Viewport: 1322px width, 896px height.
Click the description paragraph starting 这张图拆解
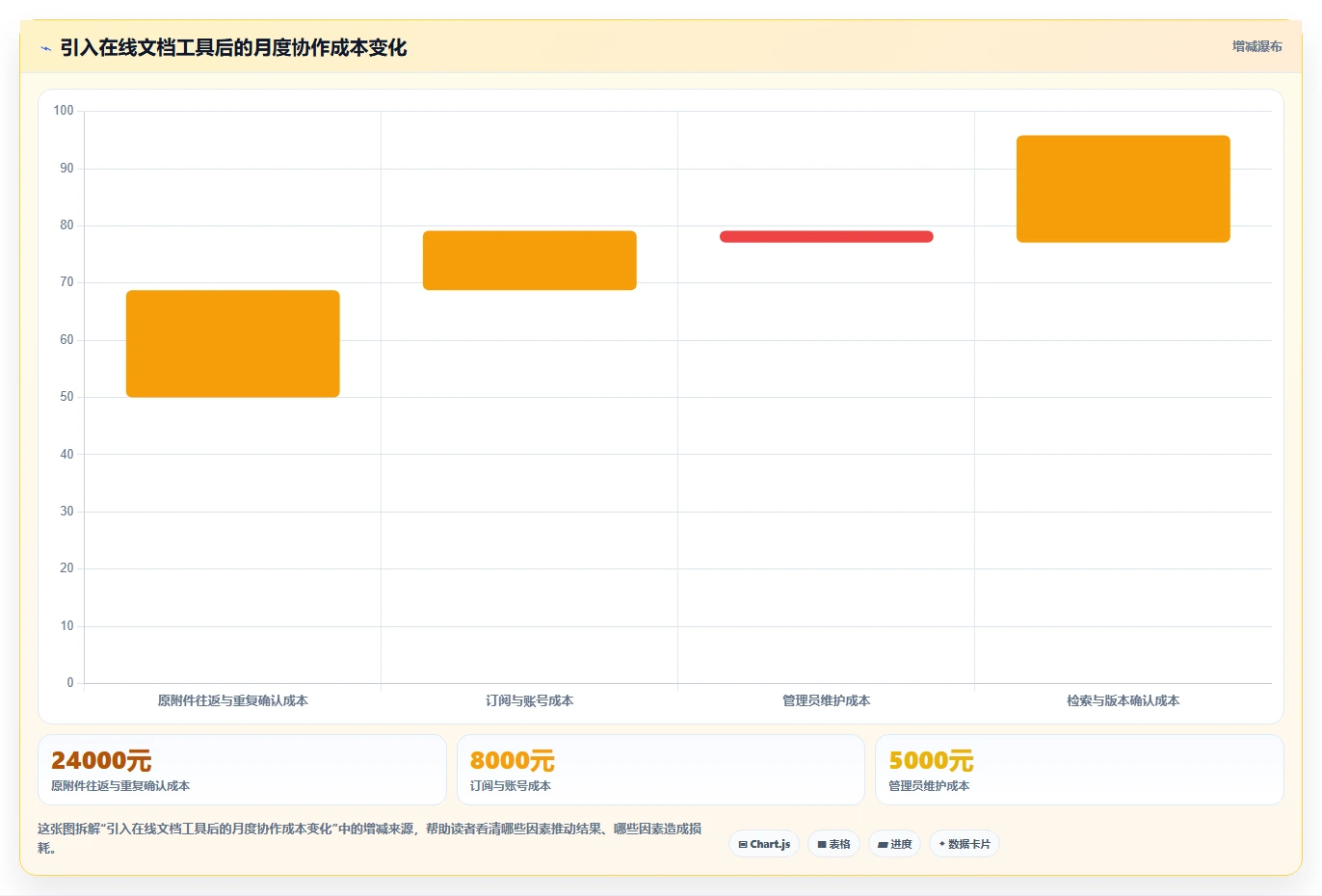[370, 838]
